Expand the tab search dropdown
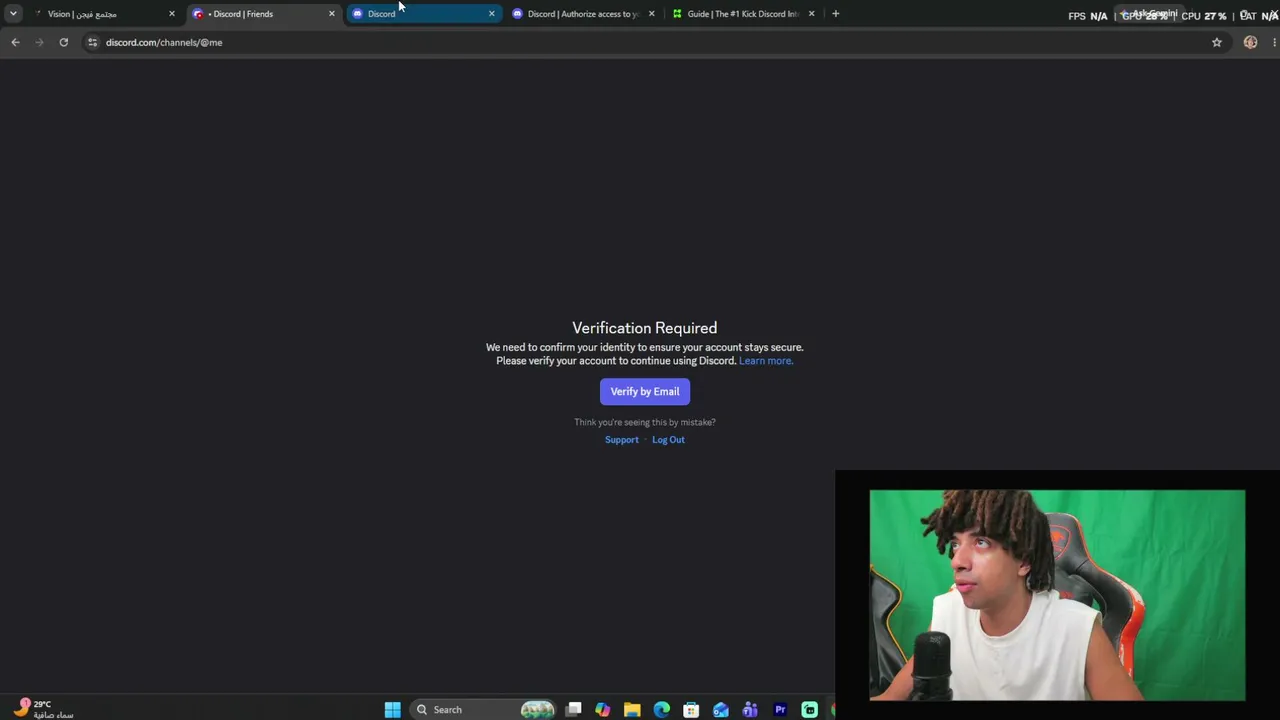Screen dimensions: 1280x720 [x=13, y=14]
